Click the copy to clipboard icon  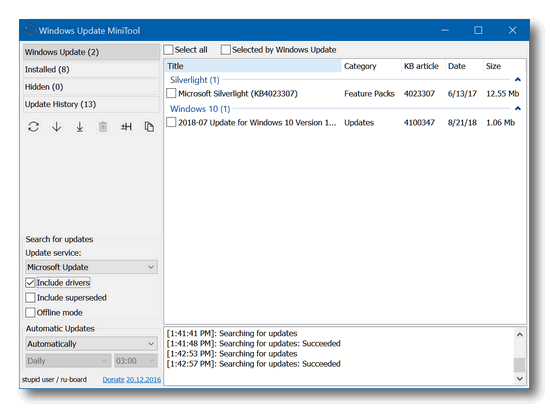tap(149, 127)
